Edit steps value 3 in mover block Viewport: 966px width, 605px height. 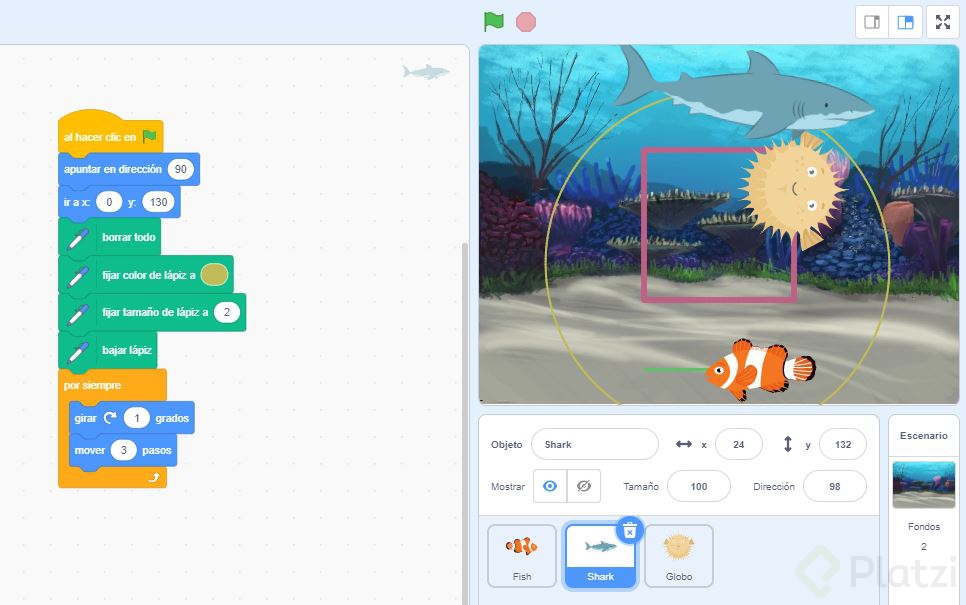[123, 450]
